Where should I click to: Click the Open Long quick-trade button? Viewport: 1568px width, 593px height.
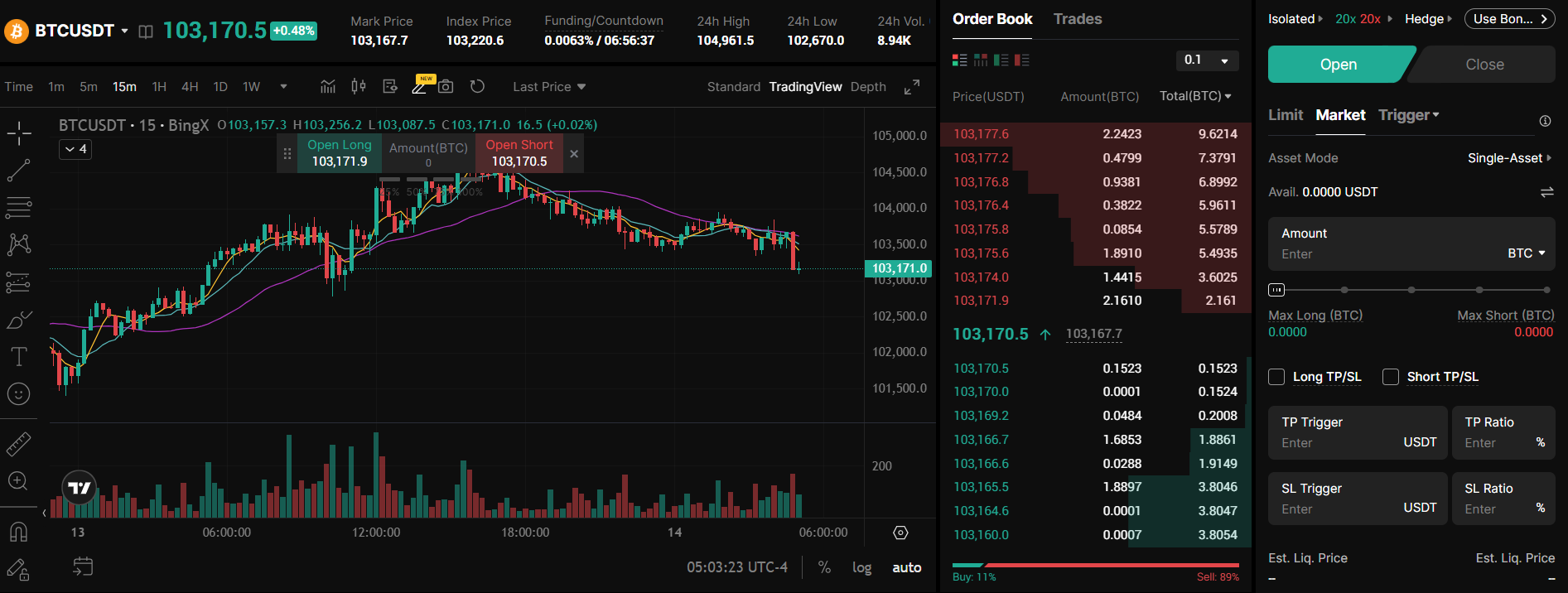point(340,153)
